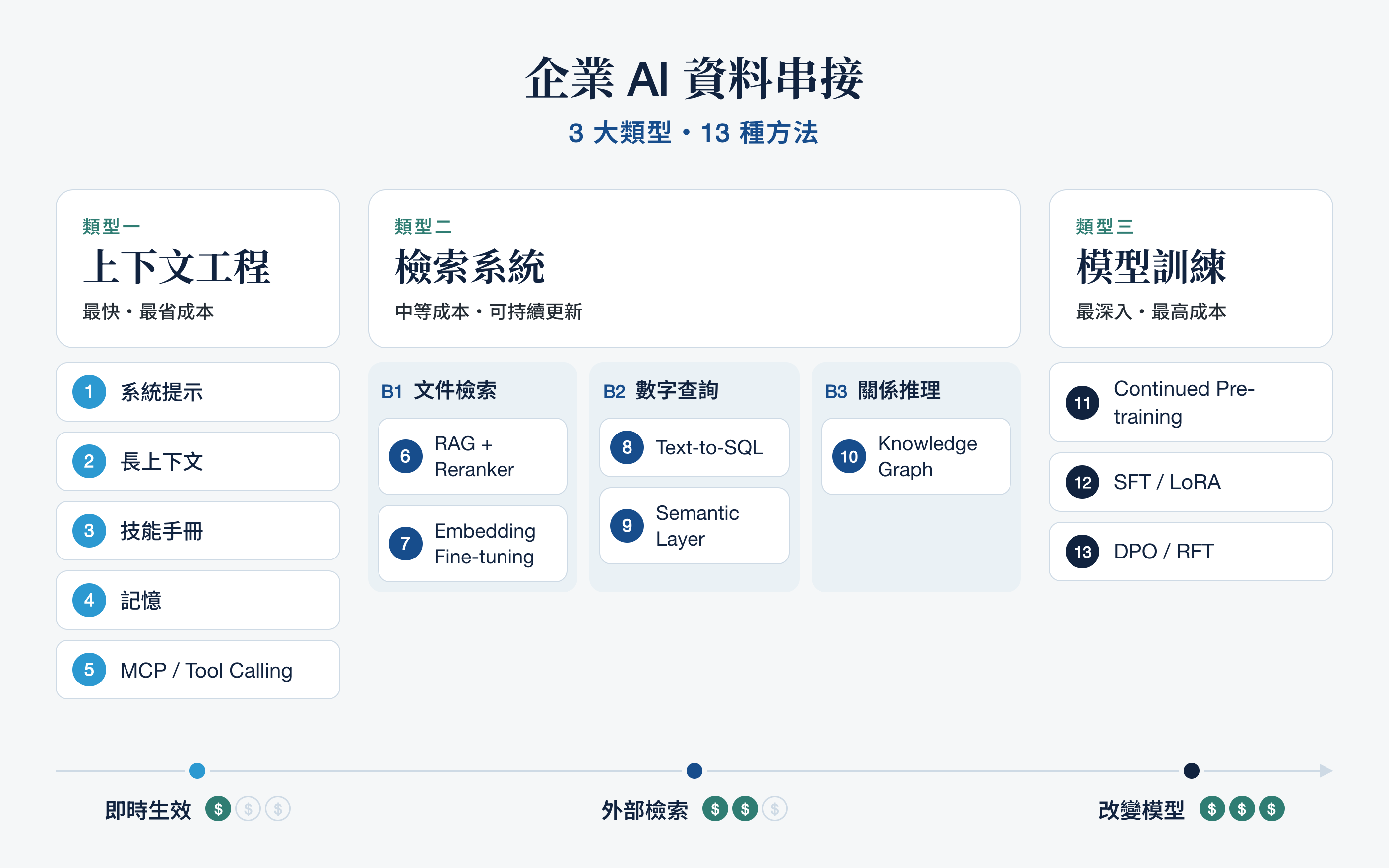This screenshot has width=1389, height=868.
Task: Click the number 8 badge beside Text-to-SQL
Action: [627, 447]
